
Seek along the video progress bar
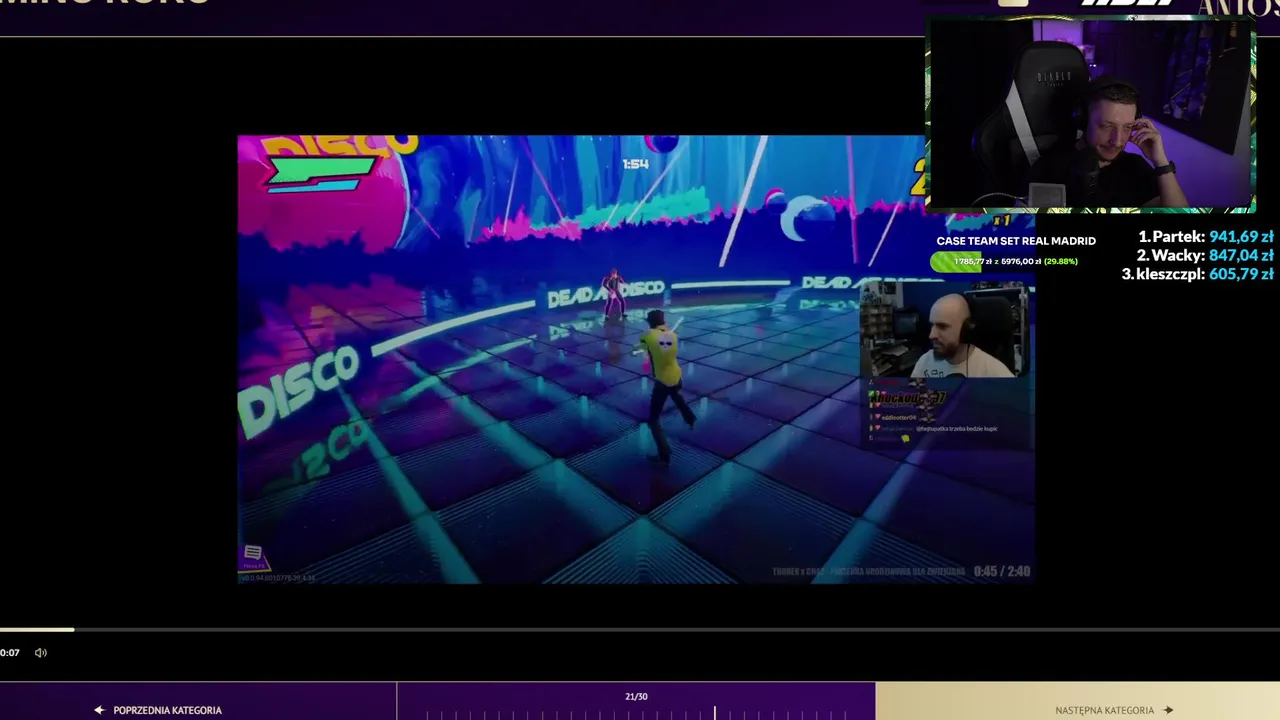point(640,629)
